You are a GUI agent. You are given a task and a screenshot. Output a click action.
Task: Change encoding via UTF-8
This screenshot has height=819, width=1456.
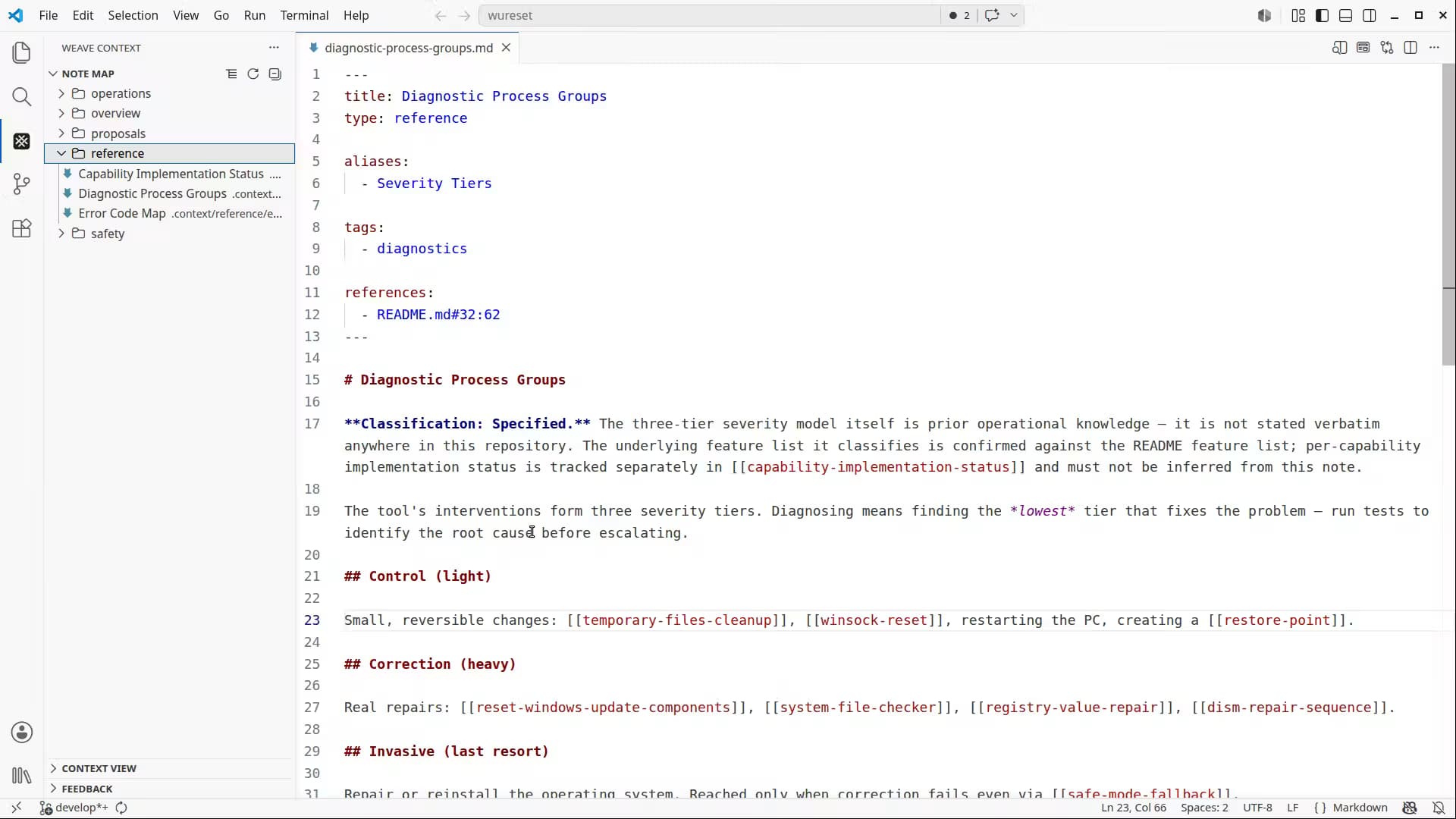click(1257, 808)
